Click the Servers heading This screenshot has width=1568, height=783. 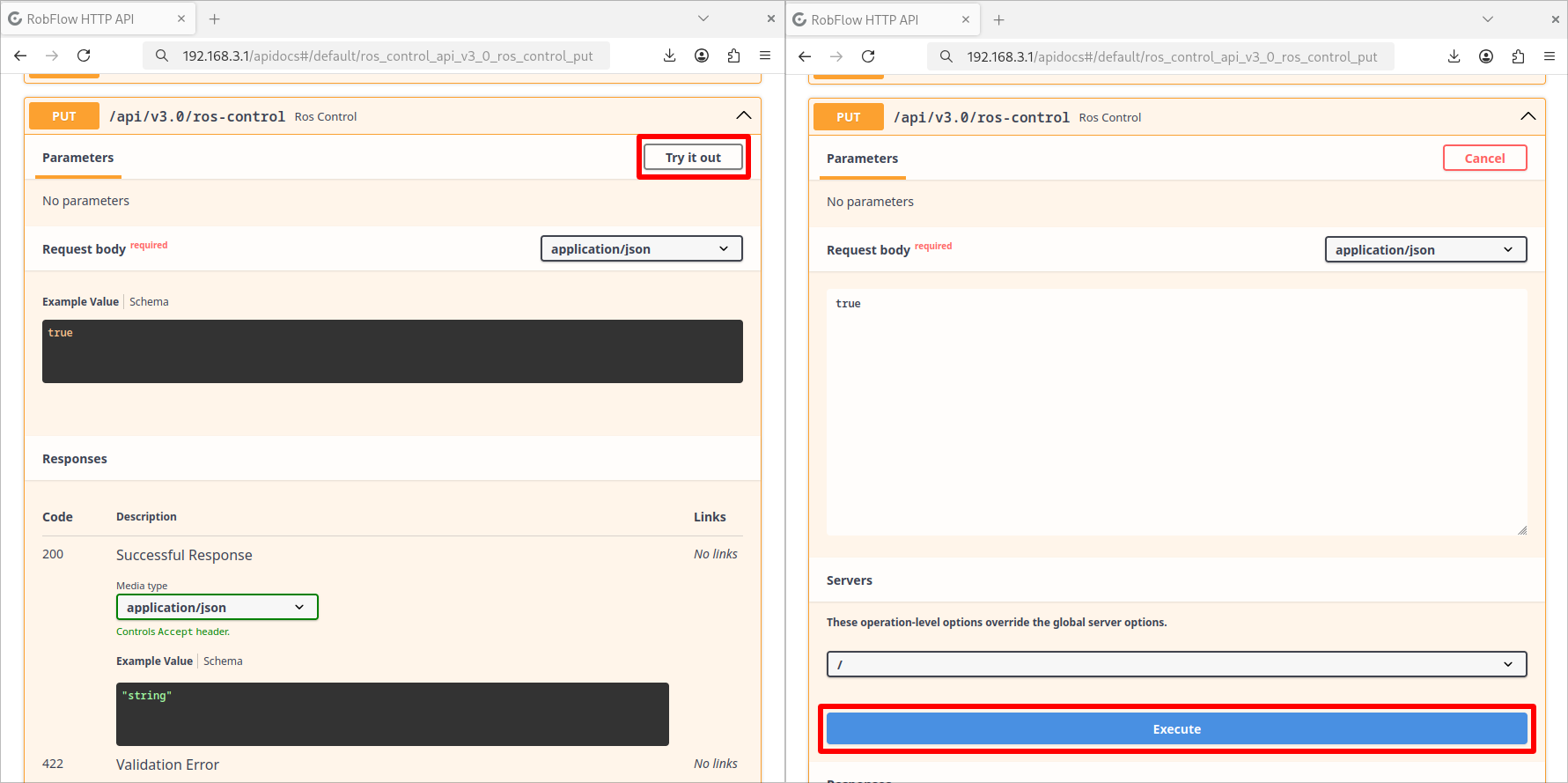coord(850,580)
